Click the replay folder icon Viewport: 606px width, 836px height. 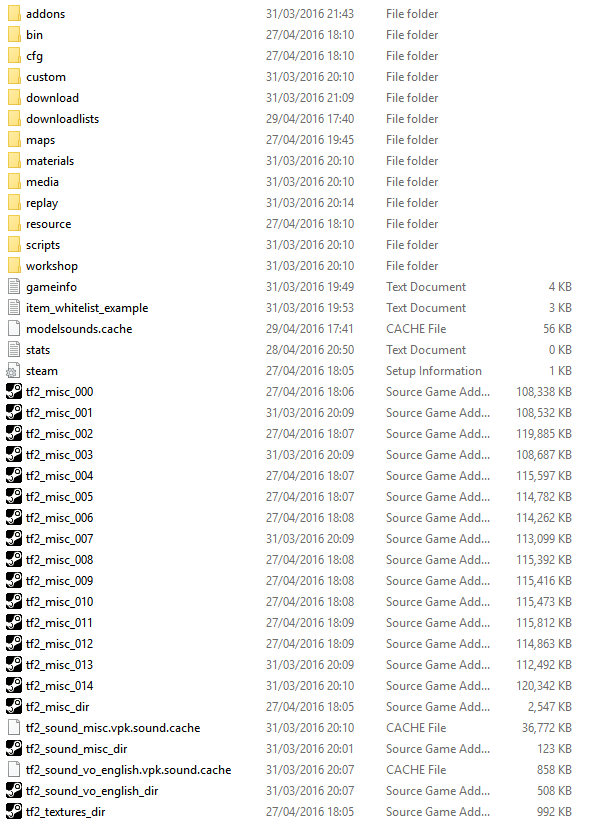click(x=14, y=203)
